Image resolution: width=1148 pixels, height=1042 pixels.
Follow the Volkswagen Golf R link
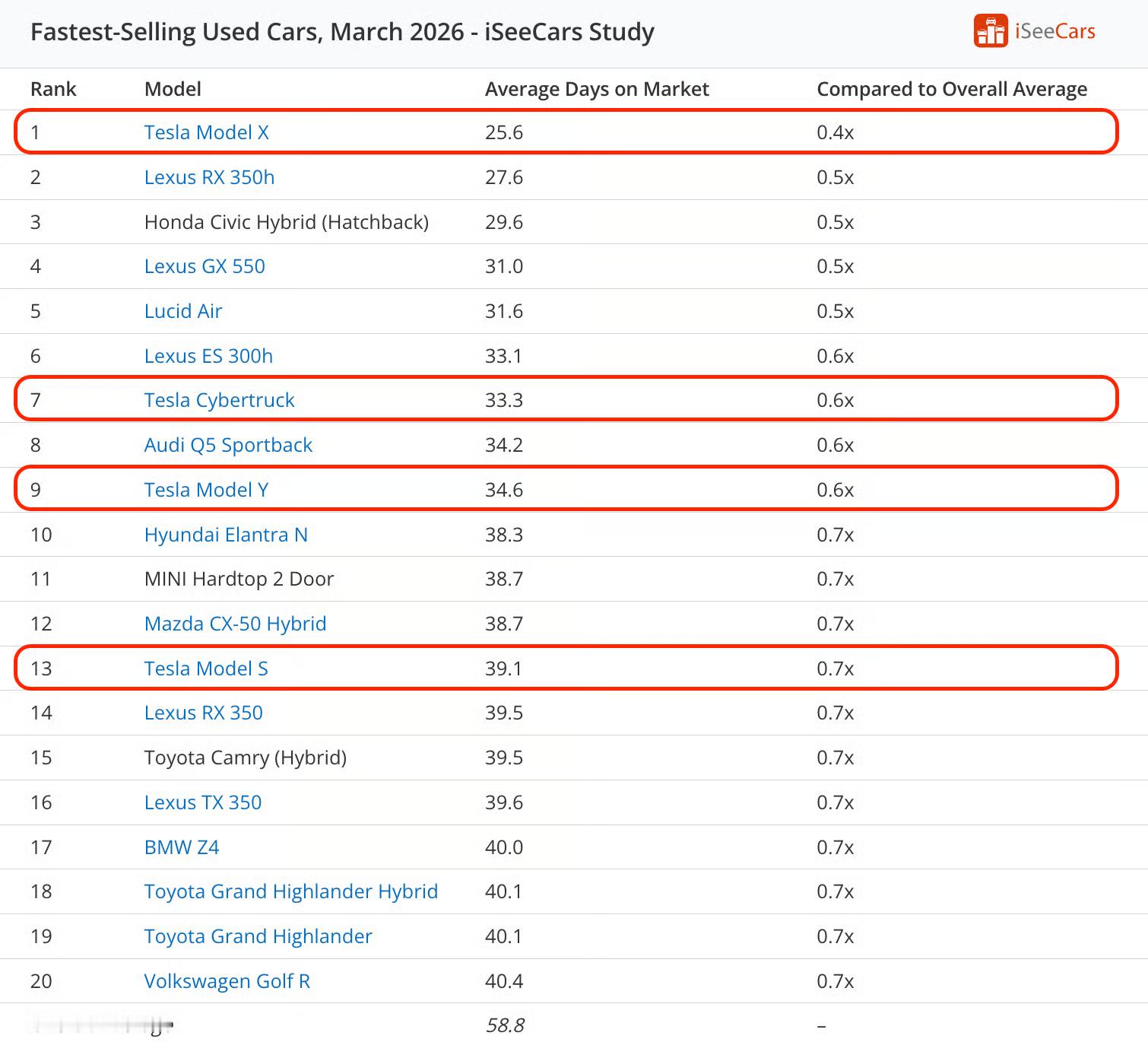coord(227,981)
